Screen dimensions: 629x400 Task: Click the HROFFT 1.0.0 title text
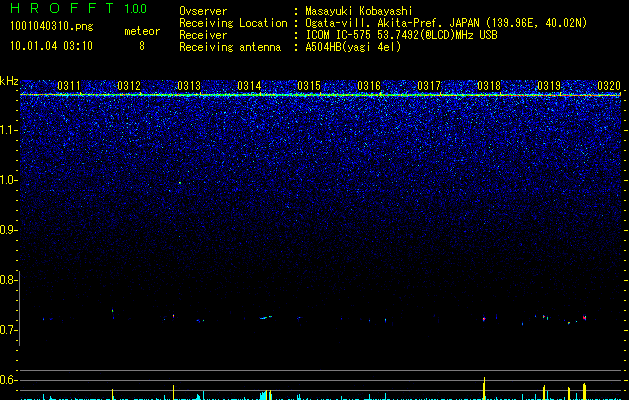point(78,8)
